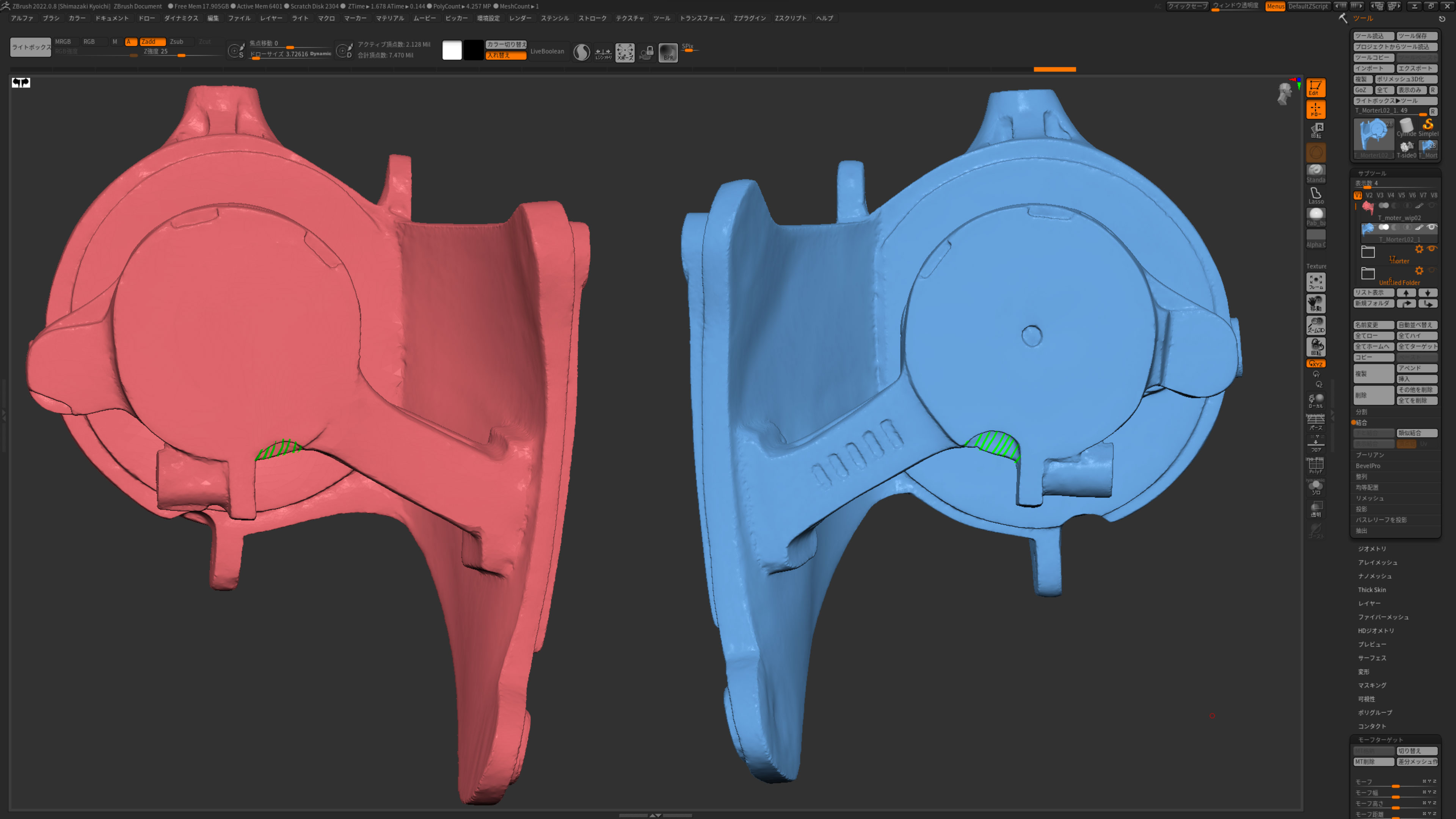
Task: Open the Help (ヘルプ) menu
Action: [x=825, y=18]
